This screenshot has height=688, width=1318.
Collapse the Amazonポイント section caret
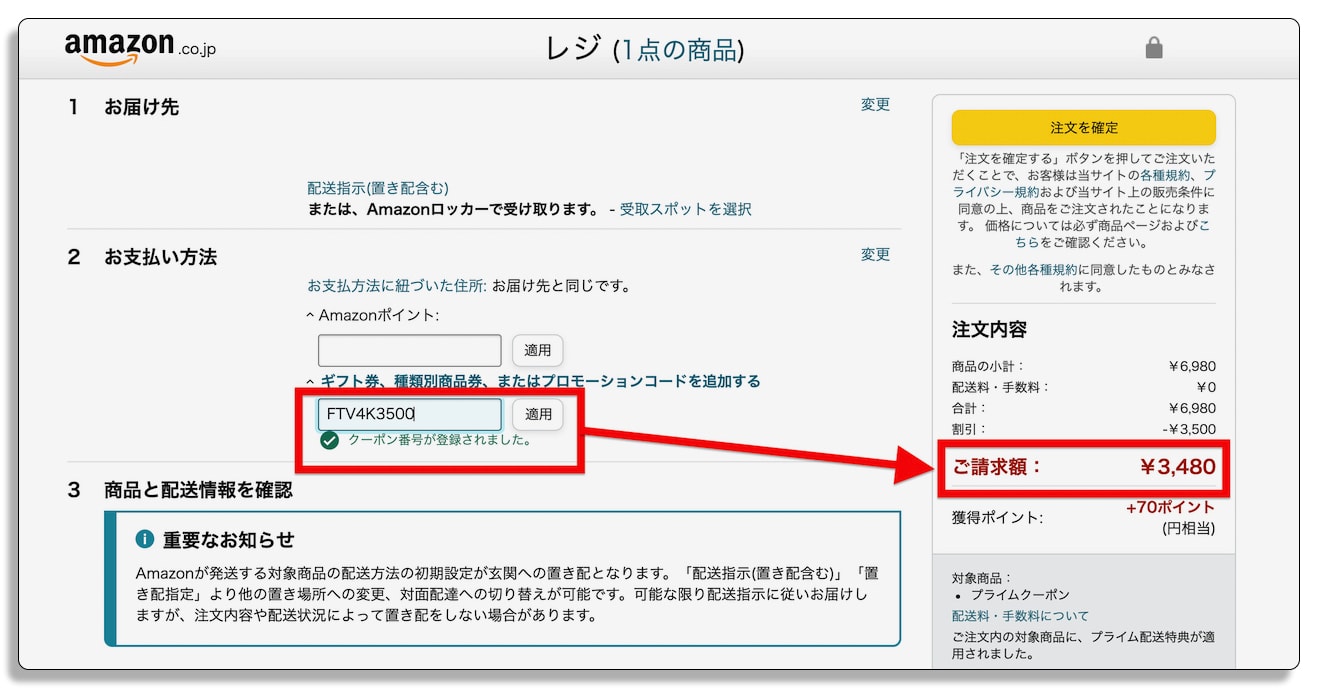click(x=311, y=316)
